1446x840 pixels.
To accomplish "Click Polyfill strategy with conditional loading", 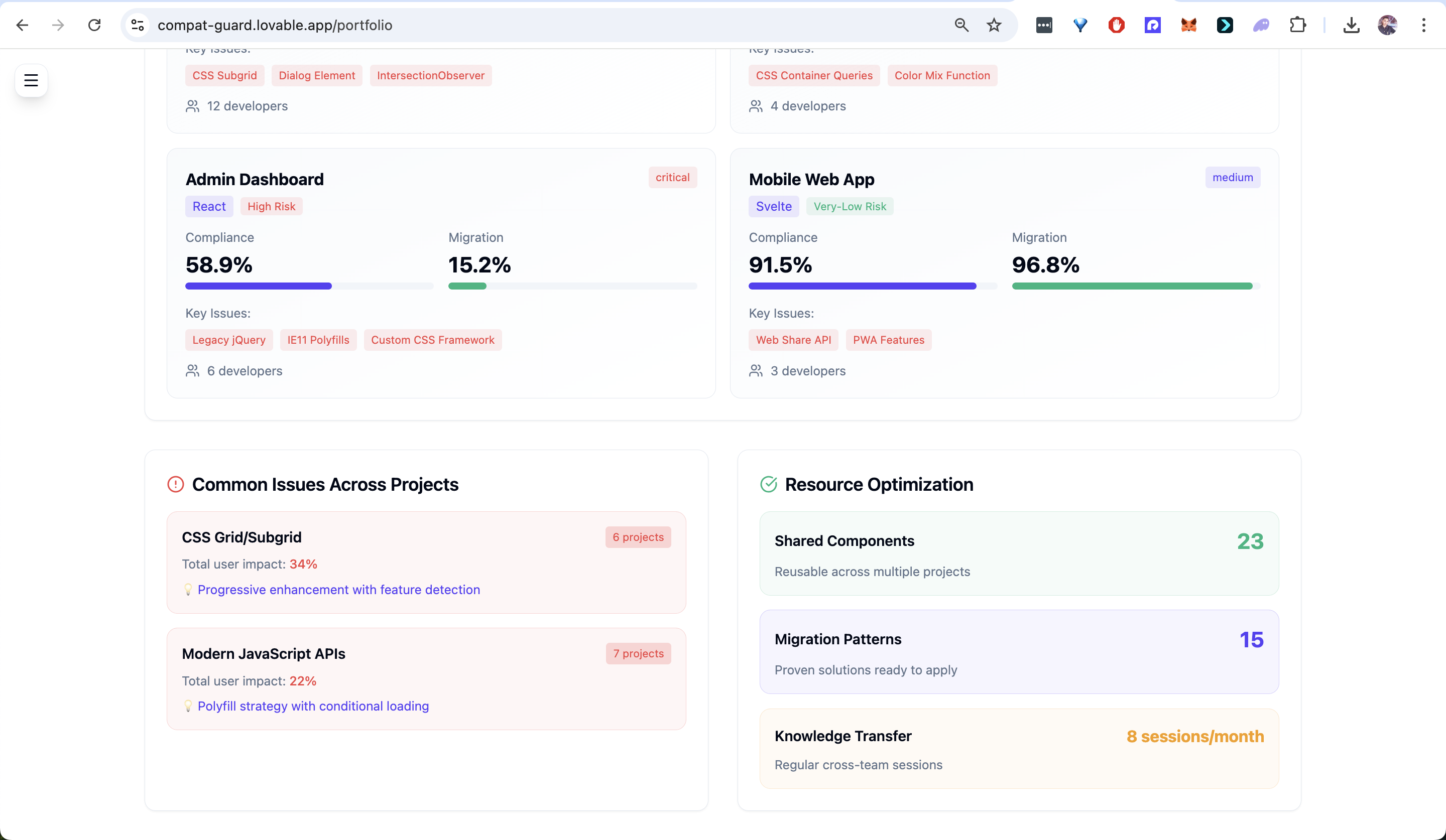I will (313, 706).
